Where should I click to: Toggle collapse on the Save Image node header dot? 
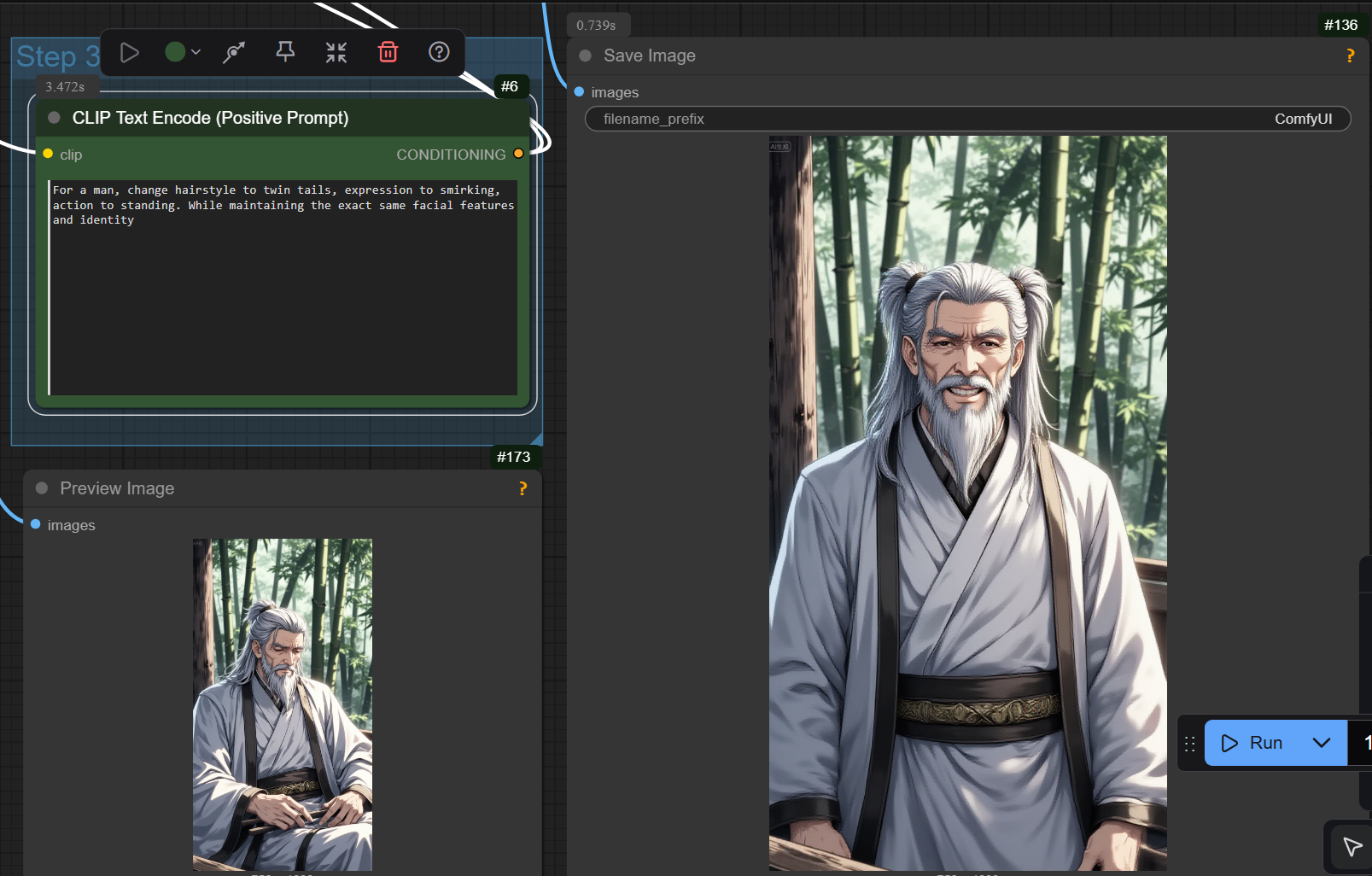tap(586, 56)
